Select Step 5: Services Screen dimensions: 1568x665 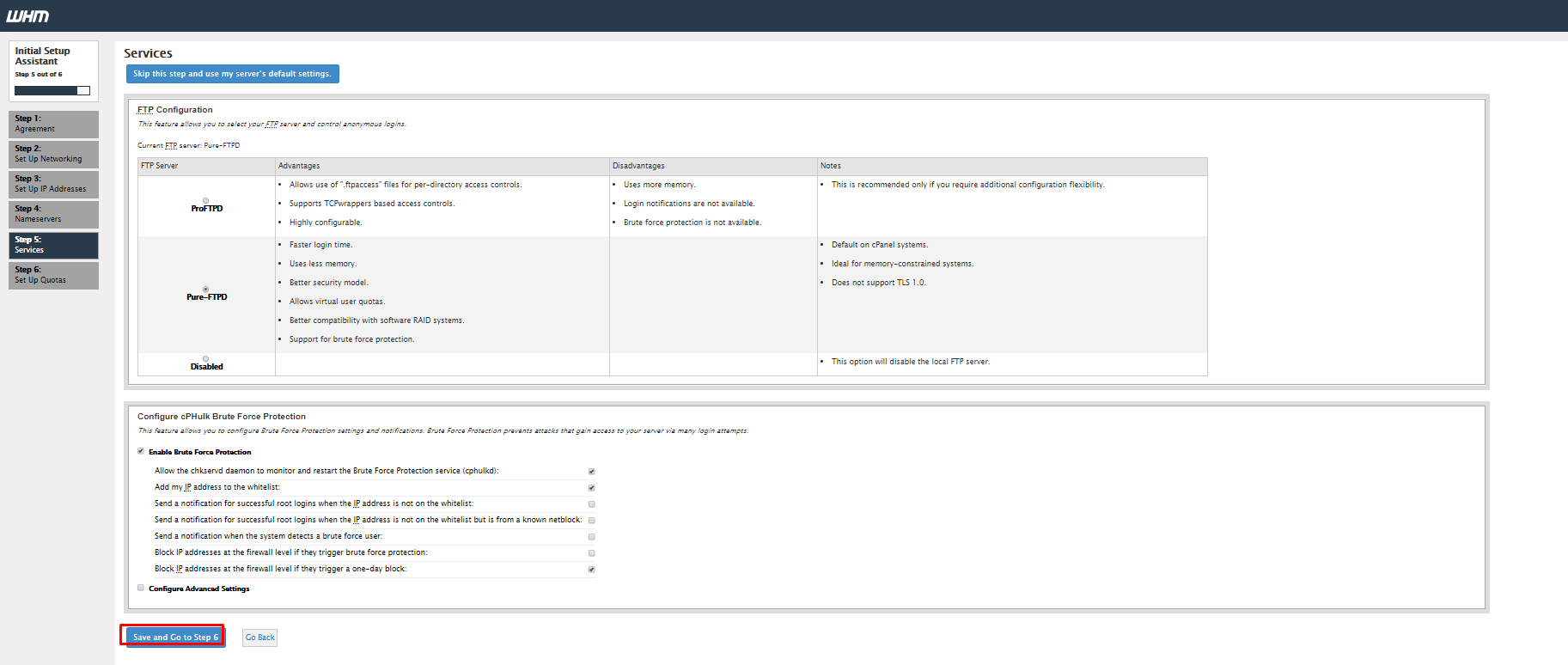point(53,245)
